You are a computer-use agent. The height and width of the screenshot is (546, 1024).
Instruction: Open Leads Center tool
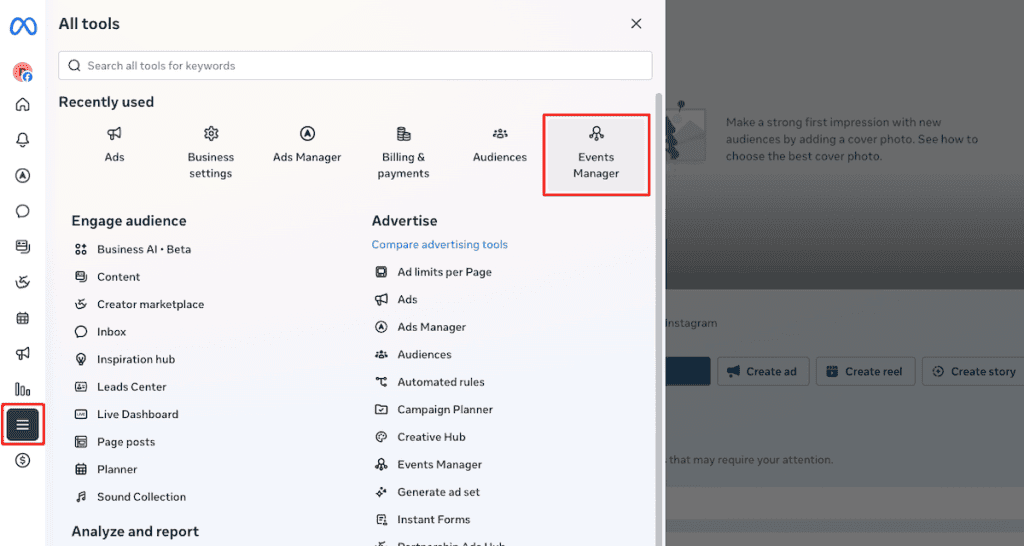tap(120, 387)
